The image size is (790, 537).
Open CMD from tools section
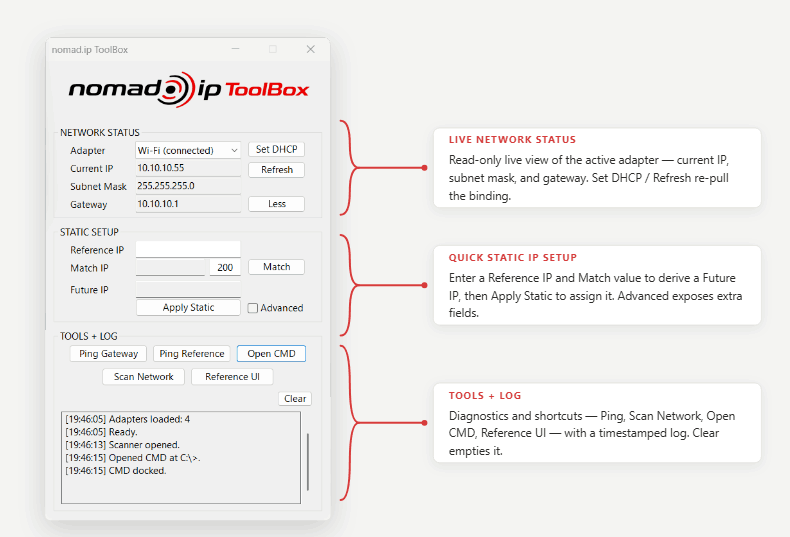pos(271,354)
